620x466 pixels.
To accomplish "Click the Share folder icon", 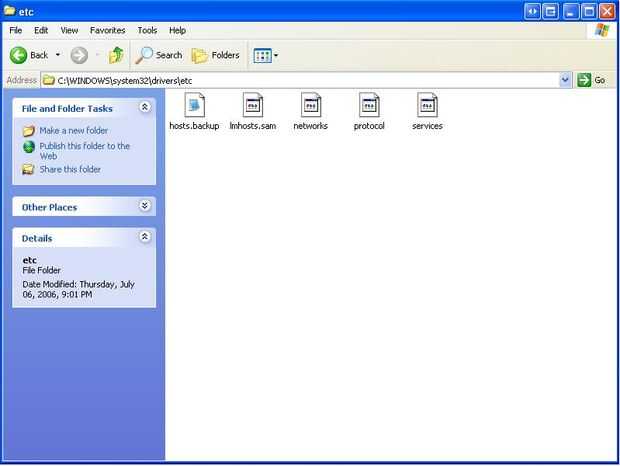I will click(x=28, y=170).
